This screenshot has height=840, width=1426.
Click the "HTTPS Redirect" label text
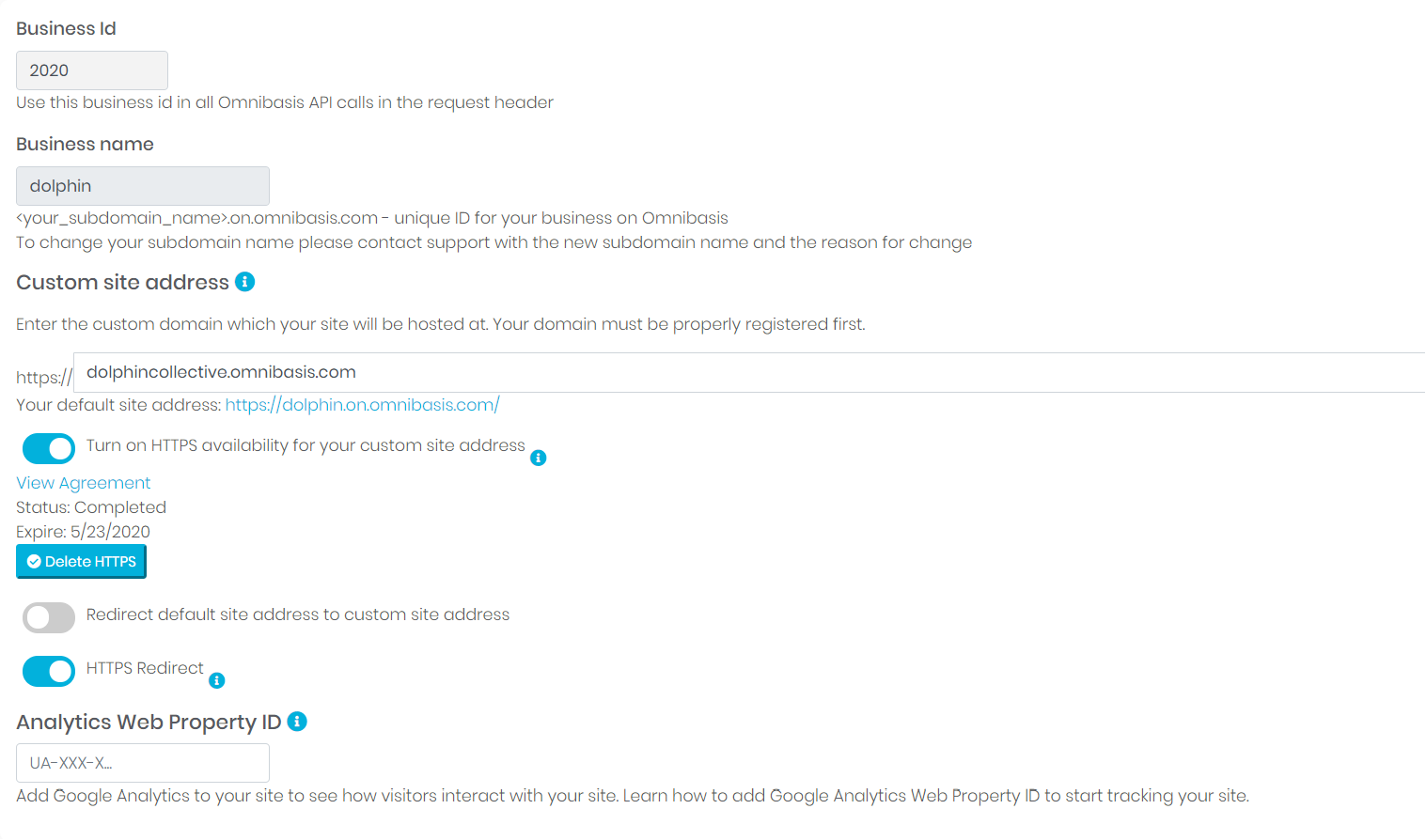coord(145,668)
